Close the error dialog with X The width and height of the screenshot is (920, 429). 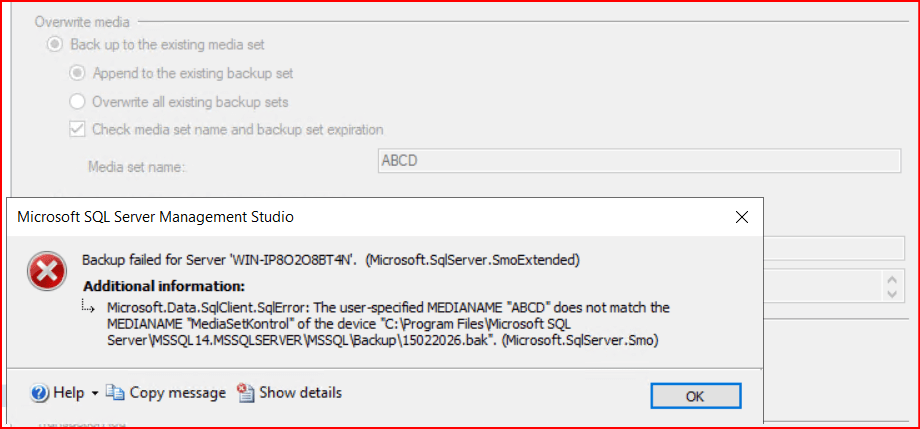click(742, 217)
